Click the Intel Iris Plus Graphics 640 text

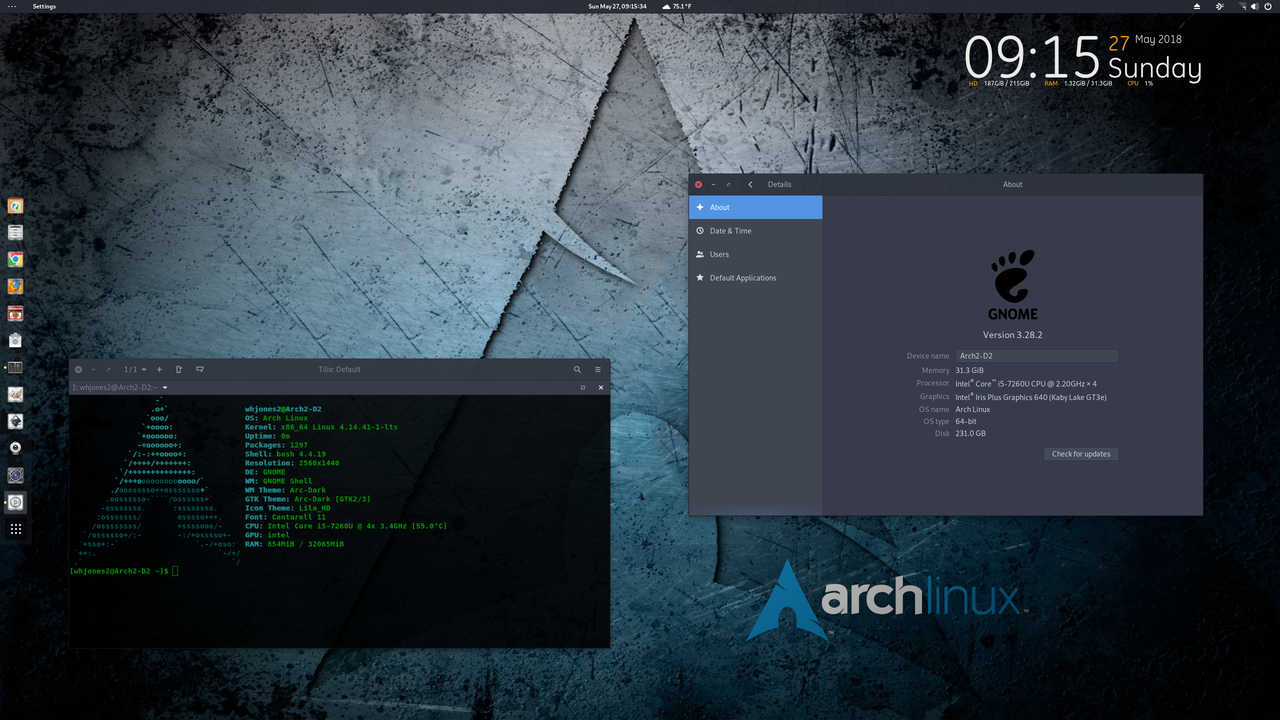(x=1031, y=397)
